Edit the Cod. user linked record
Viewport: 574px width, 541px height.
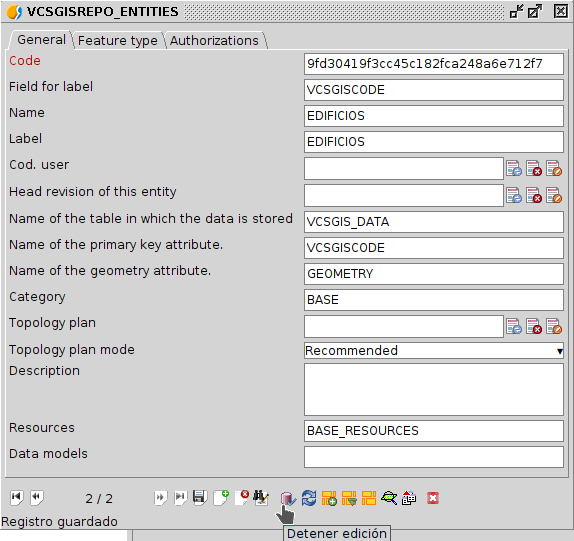tap(554, 168)
